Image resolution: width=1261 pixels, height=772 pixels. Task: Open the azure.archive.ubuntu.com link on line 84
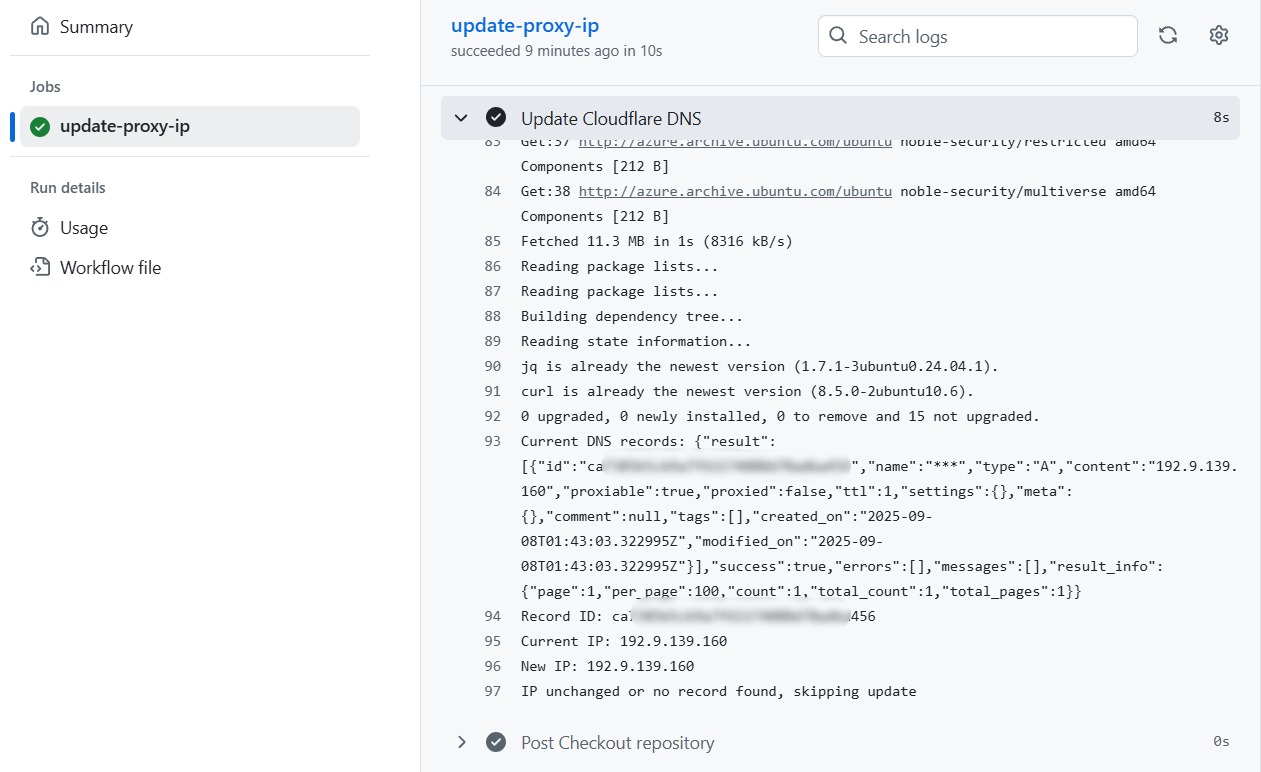coord(735,191)
